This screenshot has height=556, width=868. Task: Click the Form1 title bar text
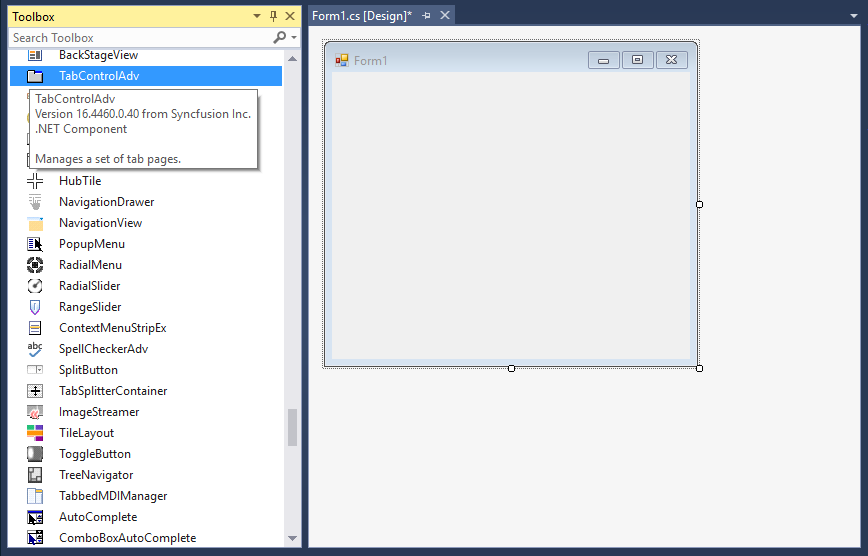tap(370, 61)
